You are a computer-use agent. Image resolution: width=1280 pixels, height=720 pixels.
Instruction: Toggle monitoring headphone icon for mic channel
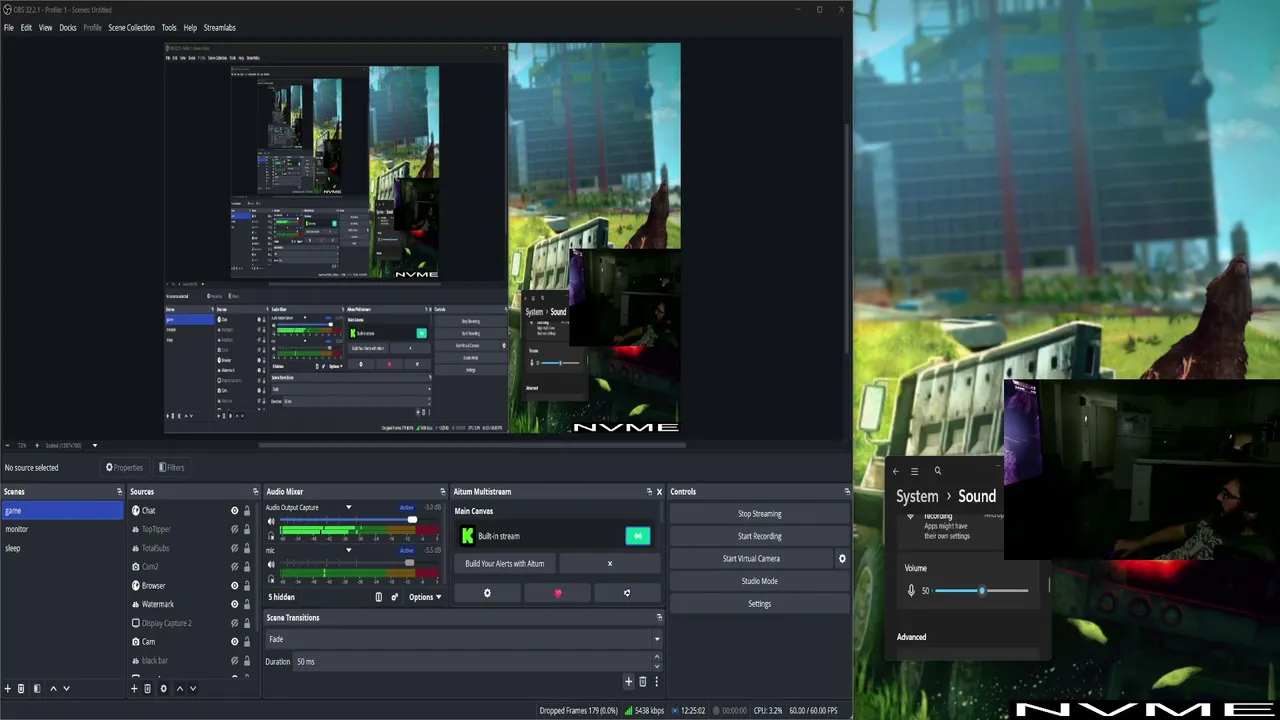click(271, 579)
